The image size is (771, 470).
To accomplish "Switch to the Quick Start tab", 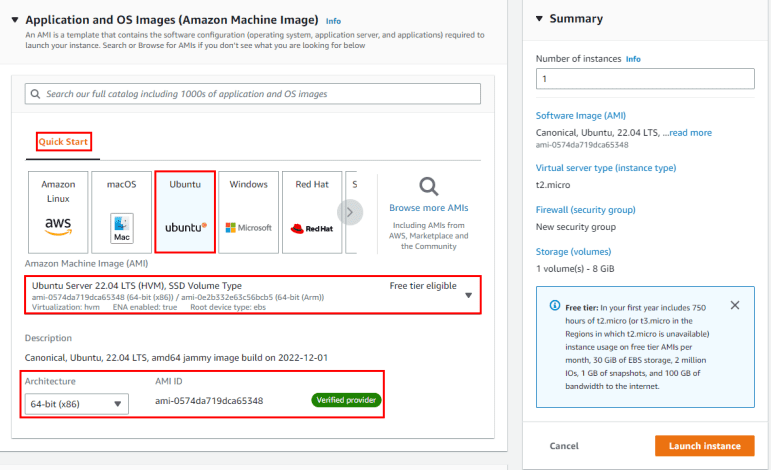I will click(64, 142).
